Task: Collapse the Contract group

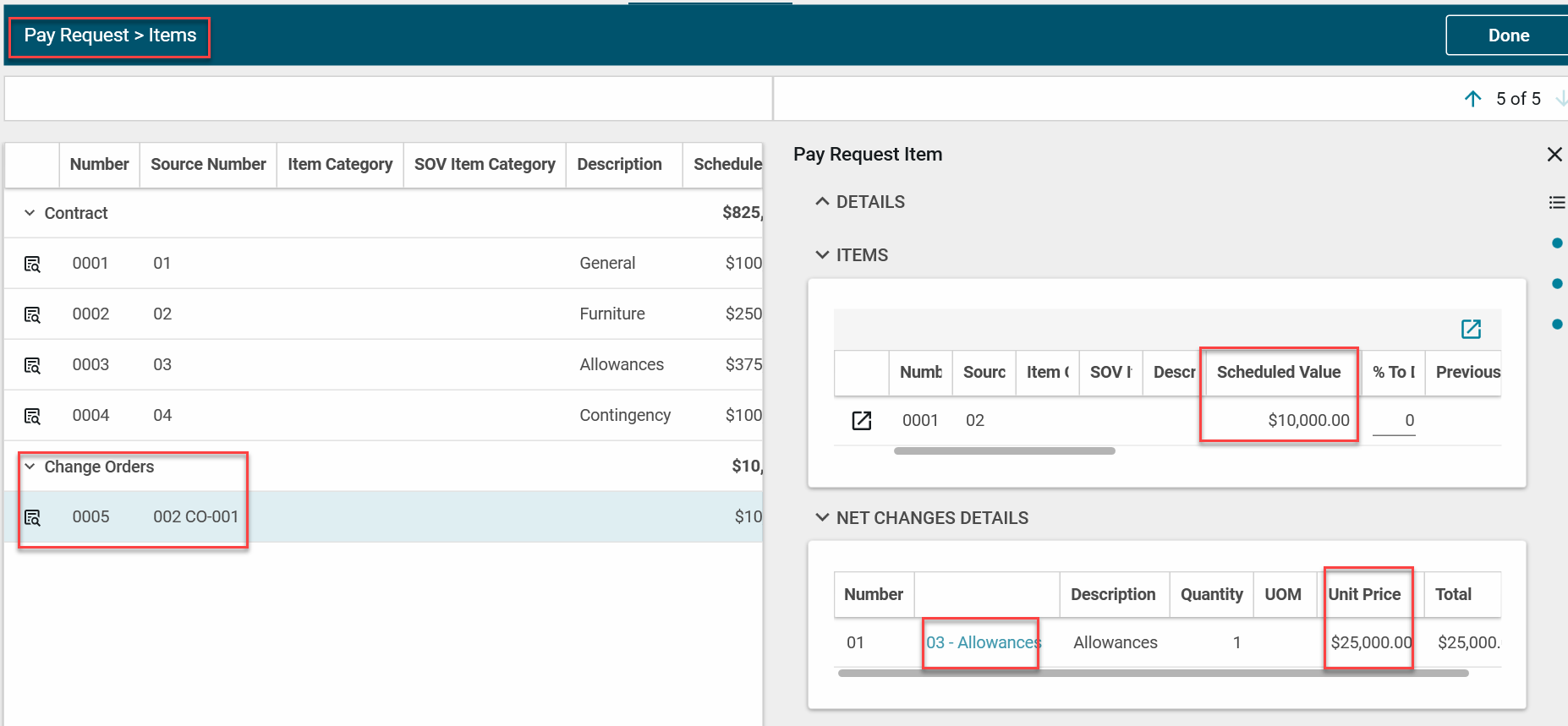Action: pos(30,213)
